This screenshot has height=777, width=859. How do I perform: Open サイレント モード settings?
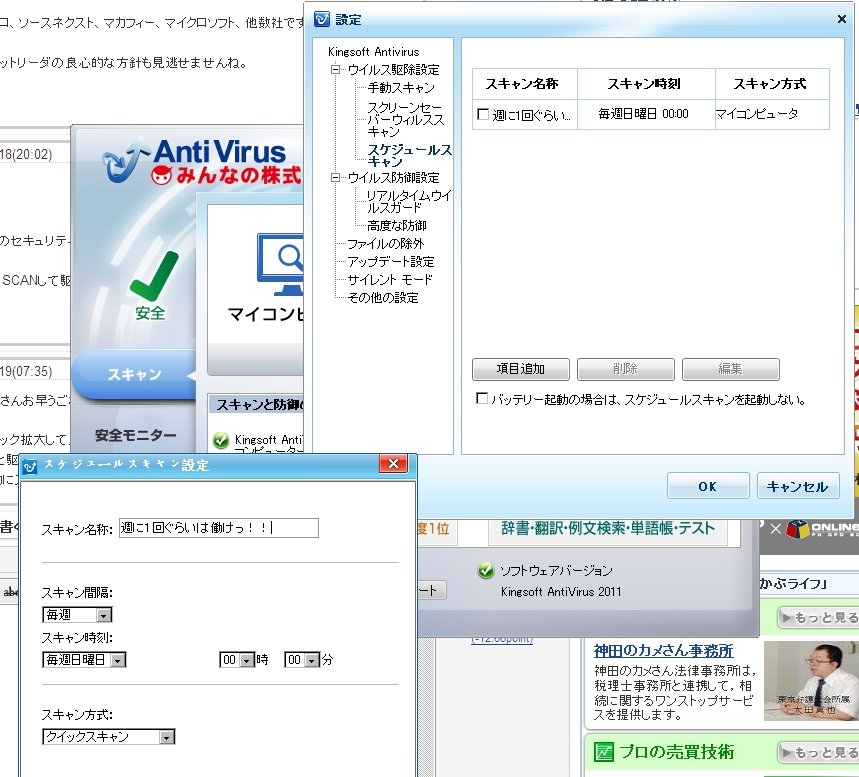(390, 279)
